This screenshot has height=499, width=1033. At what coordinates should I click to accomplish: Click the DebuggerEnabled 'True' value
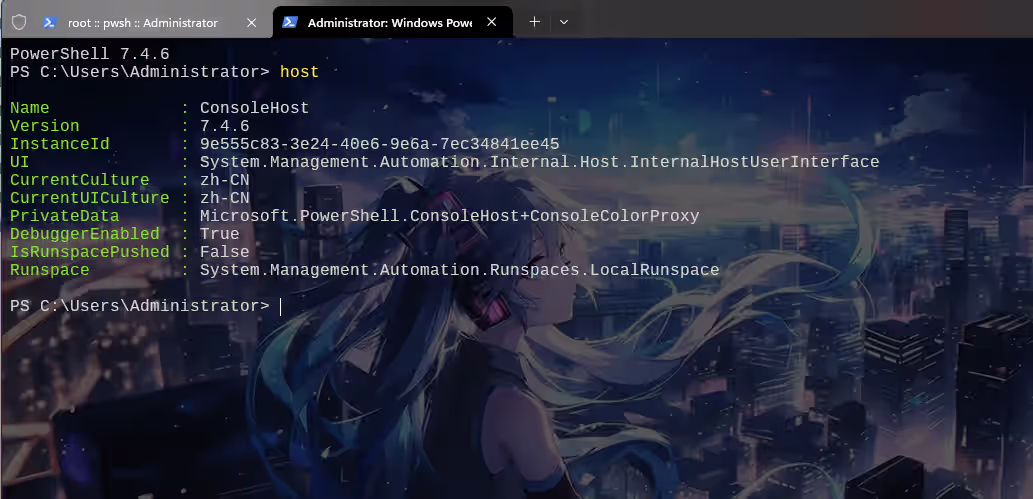pos(219,234)
